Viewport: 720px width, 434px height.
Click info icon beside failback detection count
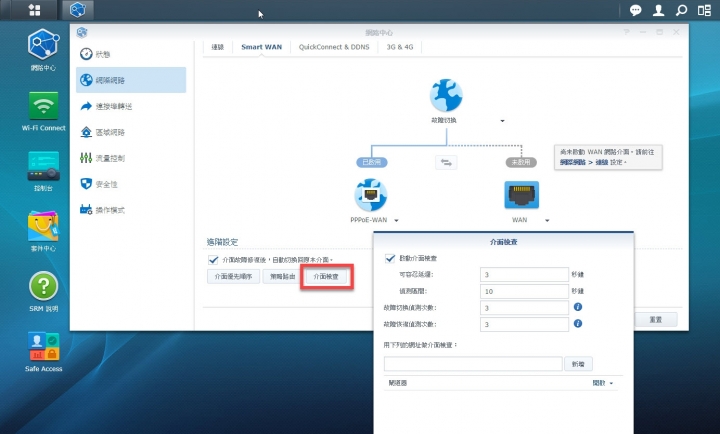578,324
